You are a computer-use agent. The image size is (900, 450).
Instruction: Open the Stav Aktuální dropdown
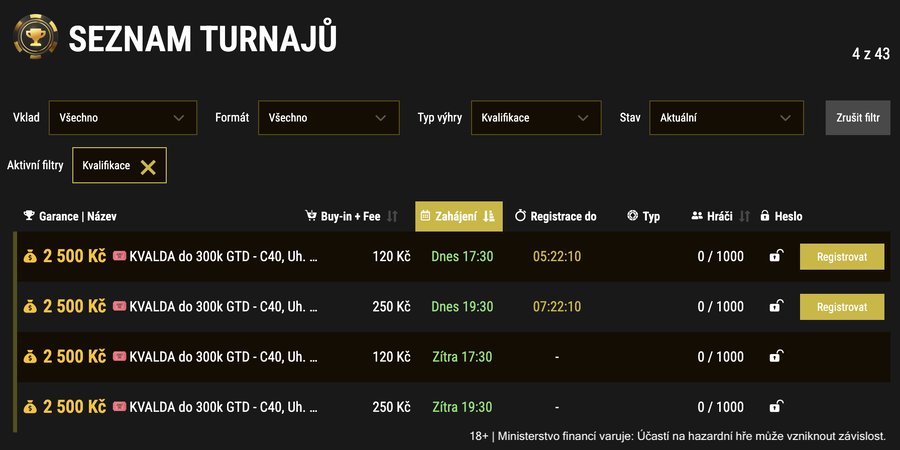[x=727, y=118]
